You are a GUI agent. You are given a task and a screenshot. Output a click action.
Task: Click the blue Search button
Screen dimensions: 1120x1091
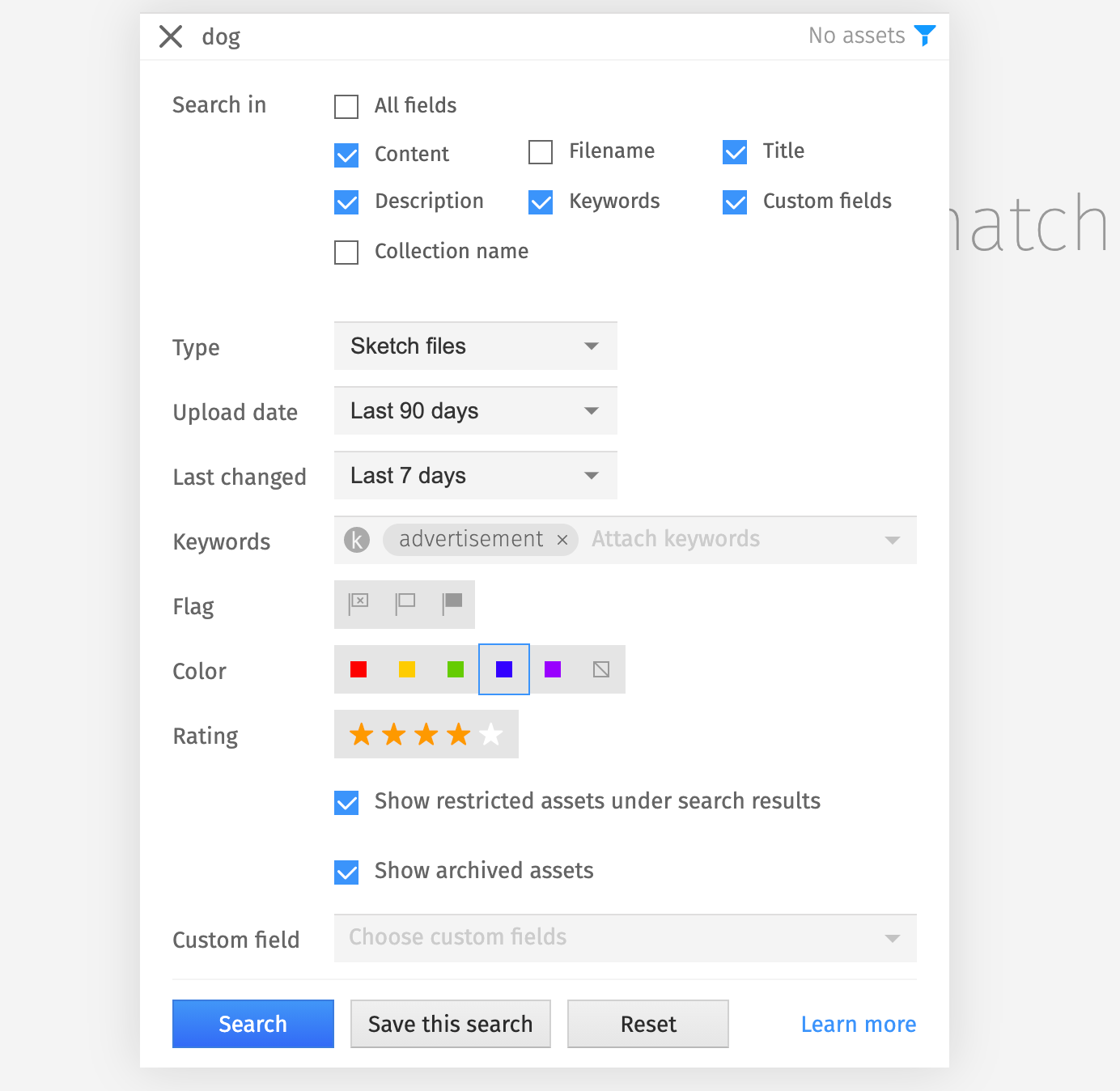pyautogui.click(x=253, y=1024)
